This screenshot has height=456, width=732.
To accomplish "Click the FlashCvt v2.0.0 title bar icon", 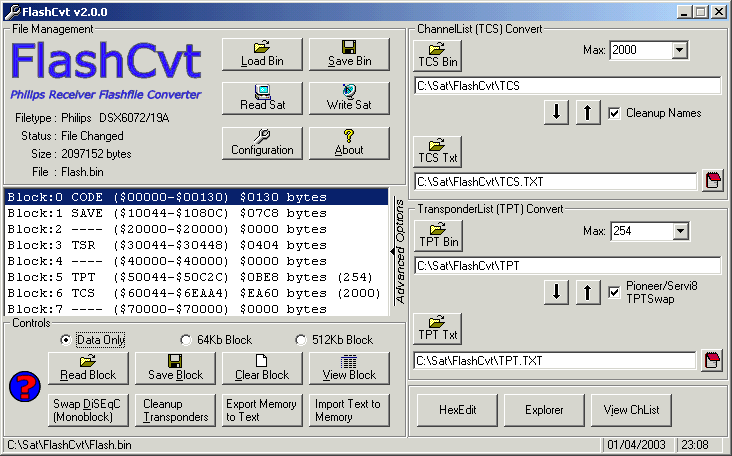I will click(13, 11).
